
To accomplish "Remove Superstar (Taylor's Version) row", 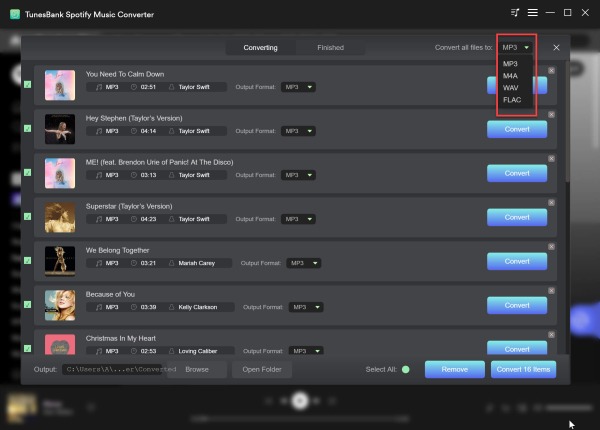I will [x=551, y=202].
